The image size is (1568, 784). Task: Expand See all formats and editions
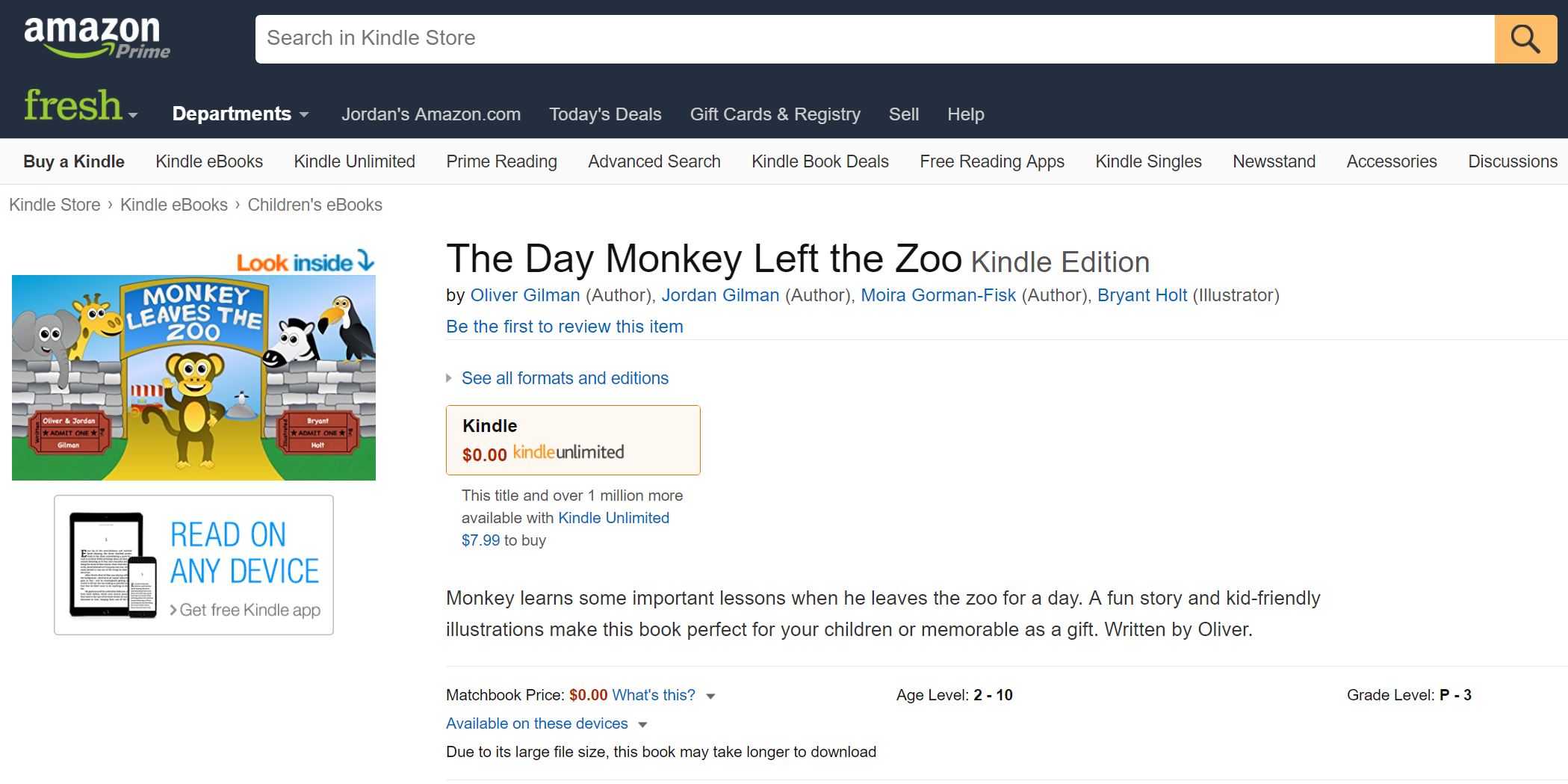[x=564, y=378]
